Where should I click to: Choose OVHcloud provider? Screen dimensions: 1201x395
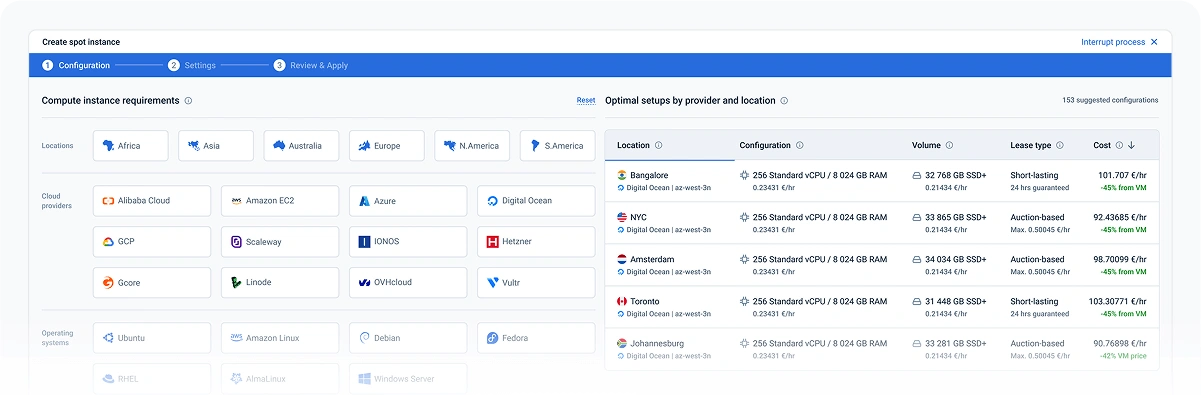pos(408,283)
